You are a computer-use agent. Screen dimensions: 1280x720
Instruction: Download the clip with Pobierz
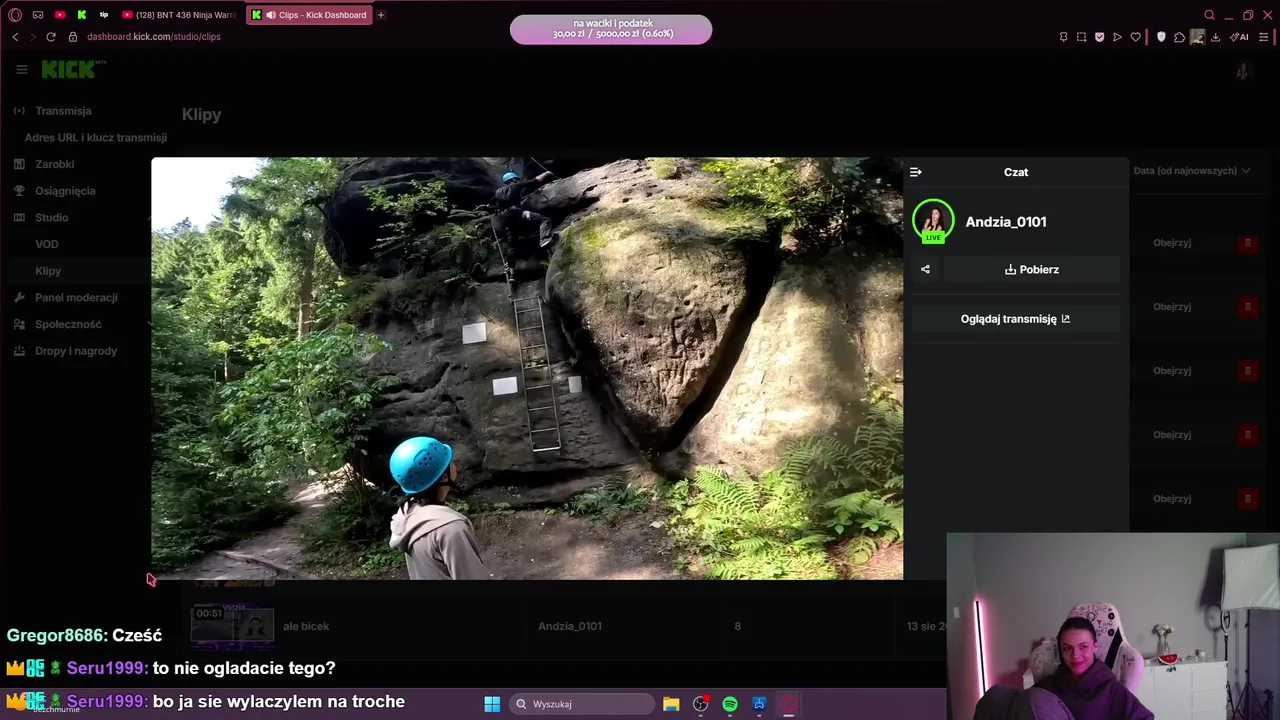[1032, 269]
